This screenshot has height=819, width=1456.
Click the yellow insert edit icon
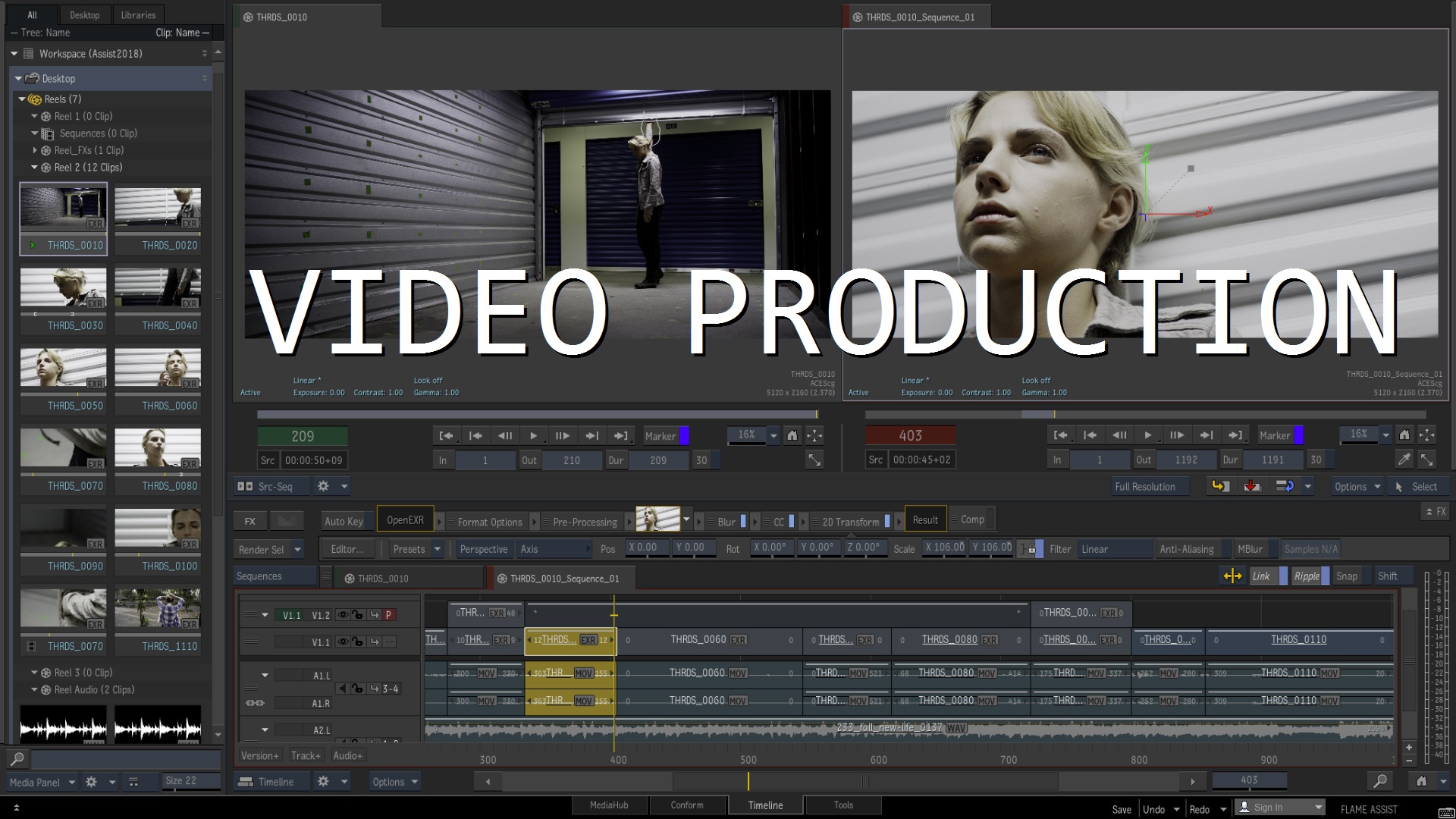(1220, 486)
